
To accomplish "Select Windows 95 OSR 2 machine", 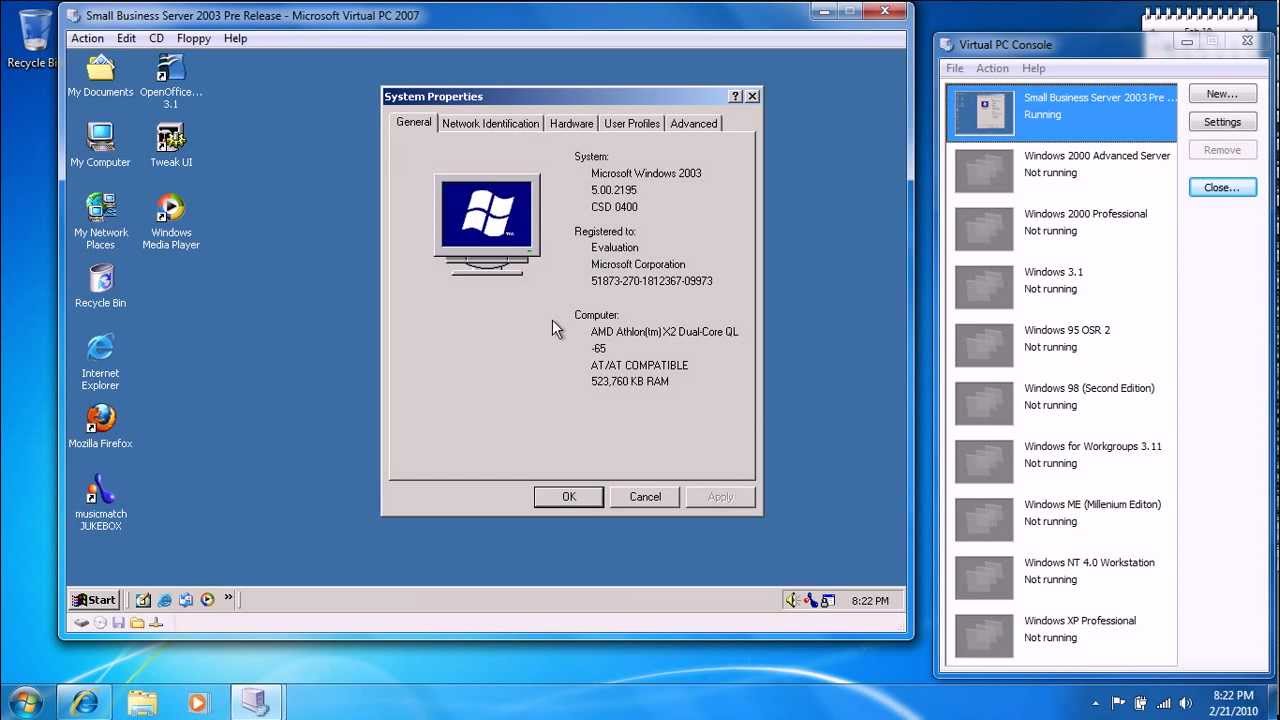I will click(1061, 344).
